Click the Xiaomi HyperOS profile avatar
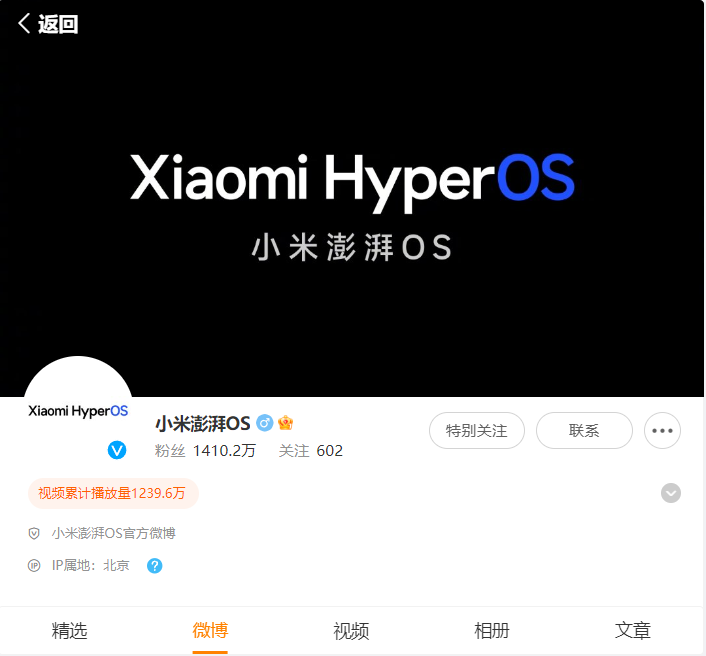 pos(78,411)
